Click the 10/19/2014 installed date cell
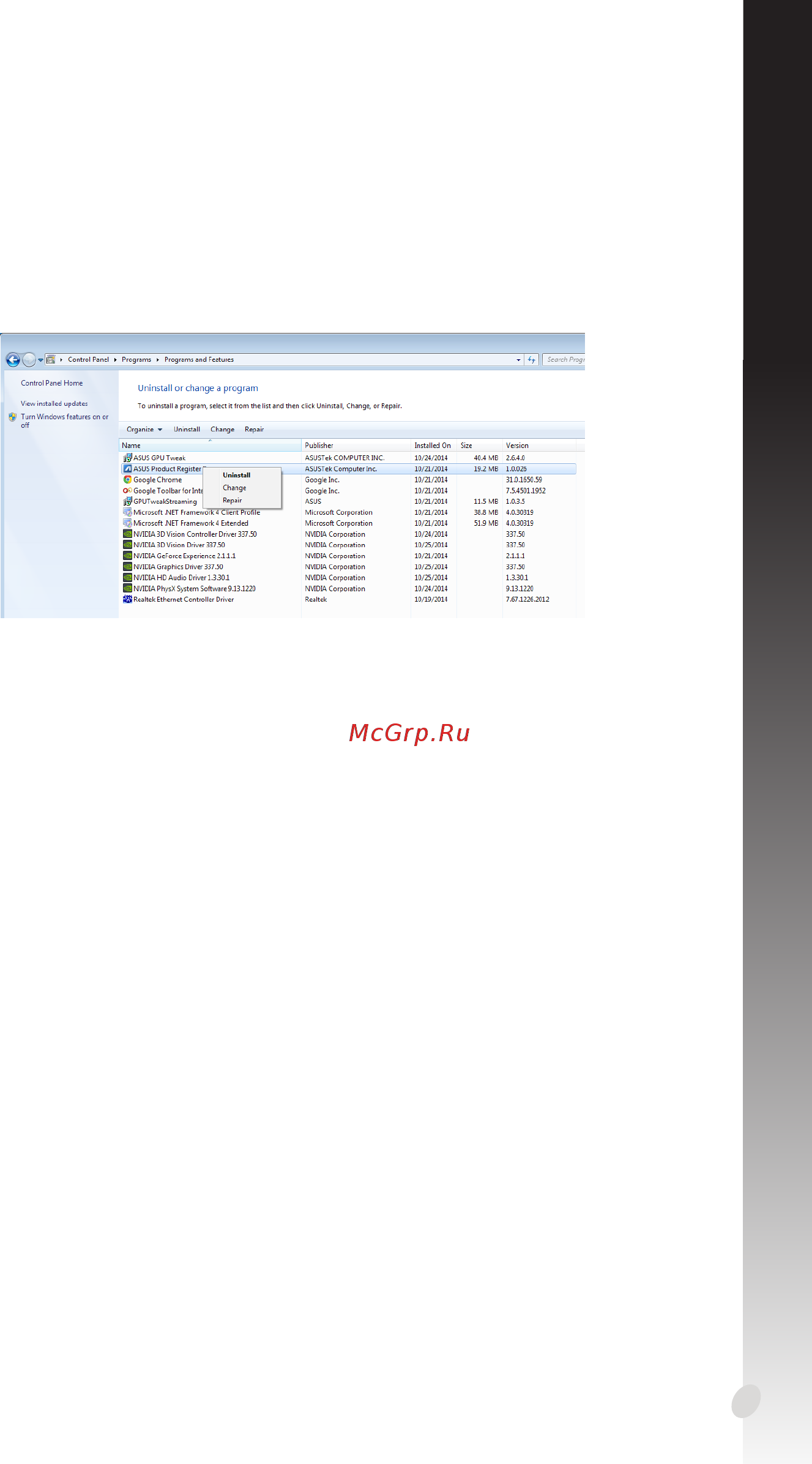Viewport: 812px width, 1464px height. tap(431, 600)
